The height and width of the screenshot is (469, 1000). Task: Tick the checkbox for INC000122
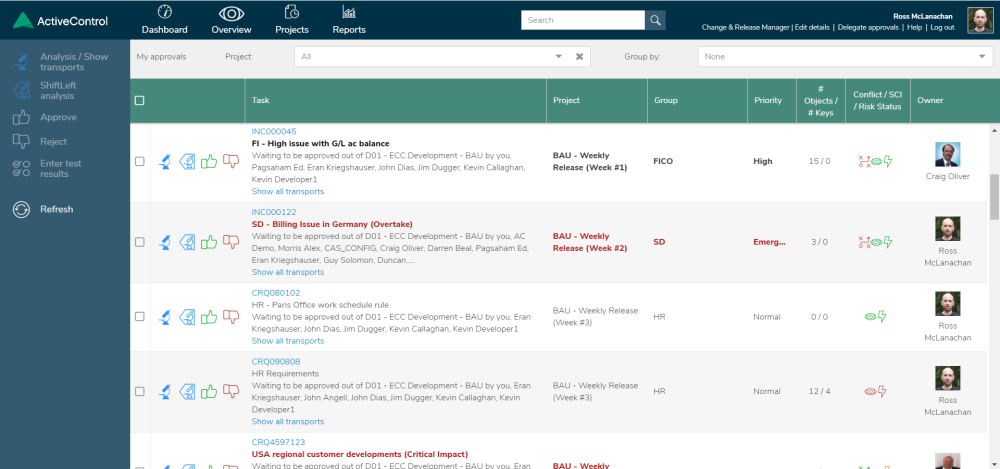(x=140, y=242)
